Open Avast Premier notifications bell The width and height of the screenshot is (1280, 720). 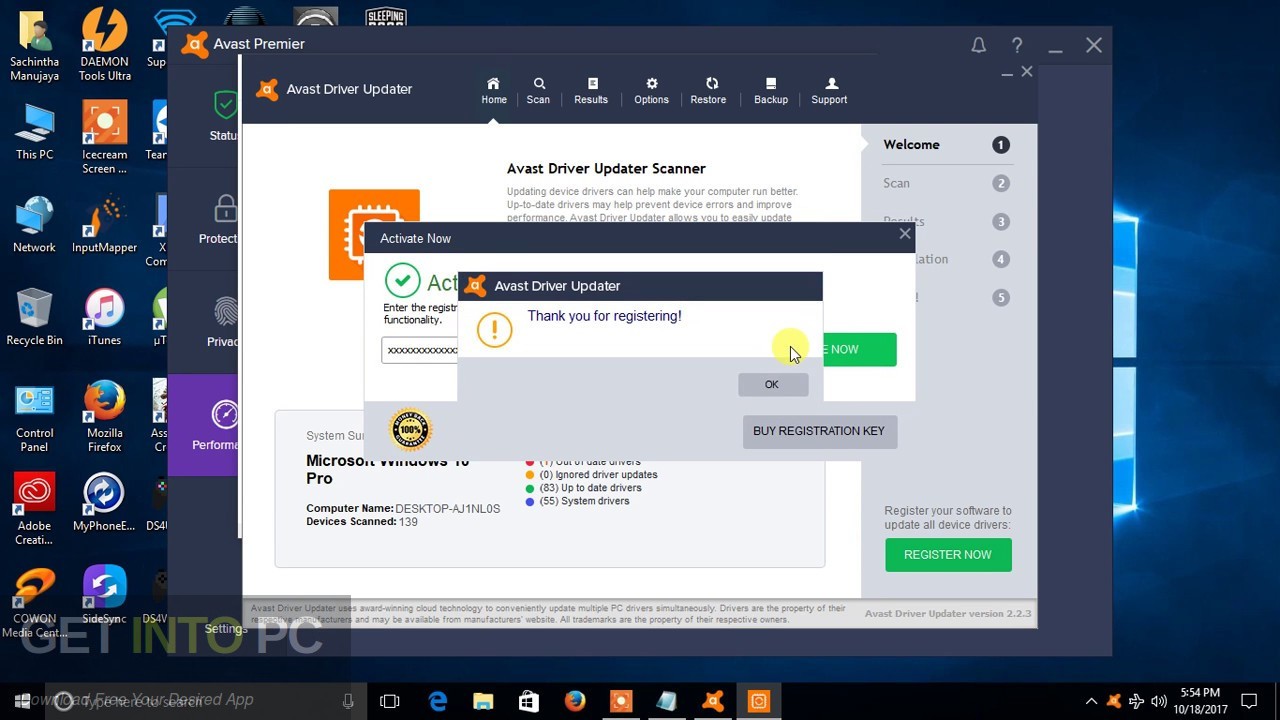tap(979, 45)
